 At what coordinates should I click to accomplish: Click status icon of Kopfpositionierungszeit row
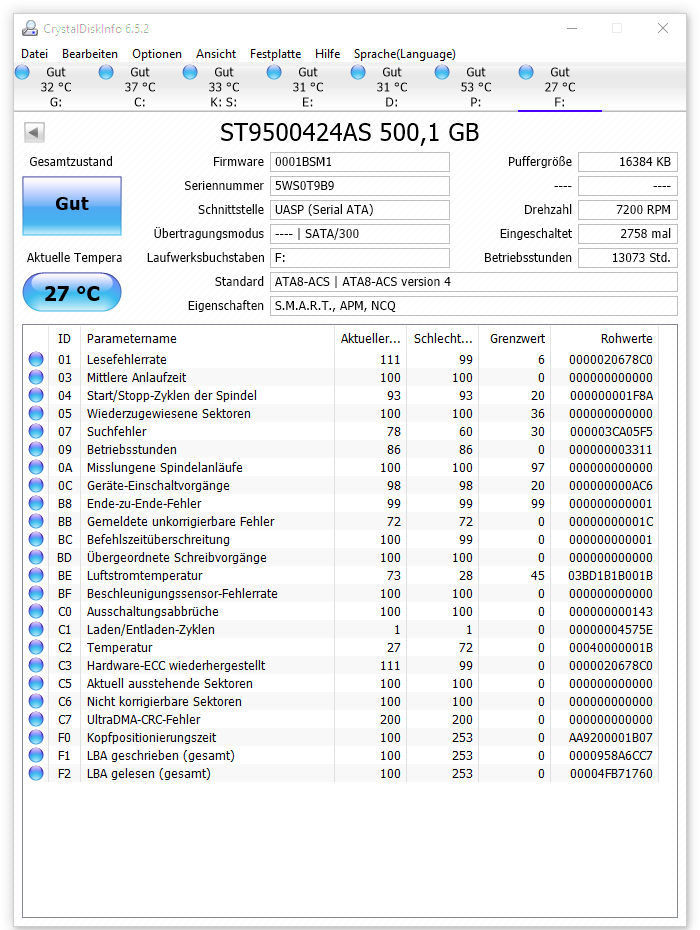pyautogui.click(x=36, y=737)
